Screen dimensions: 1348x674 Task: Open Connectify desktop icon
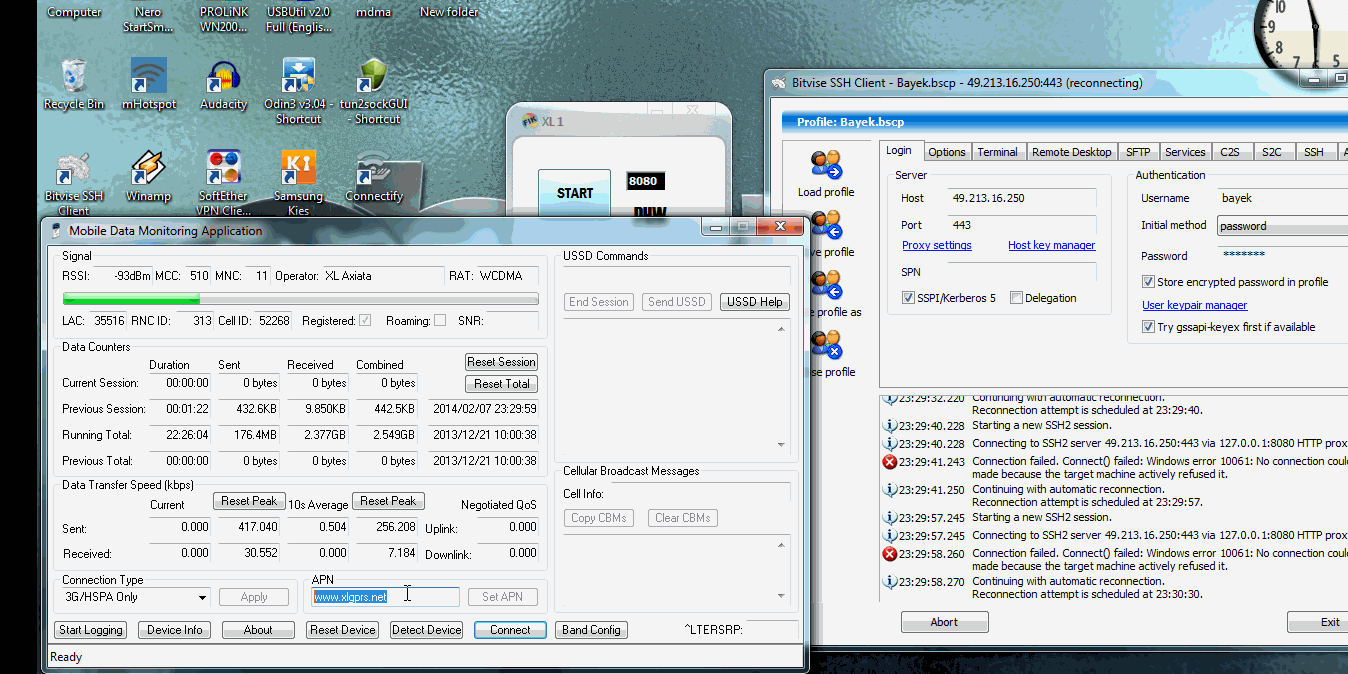(x=374, y=176)
